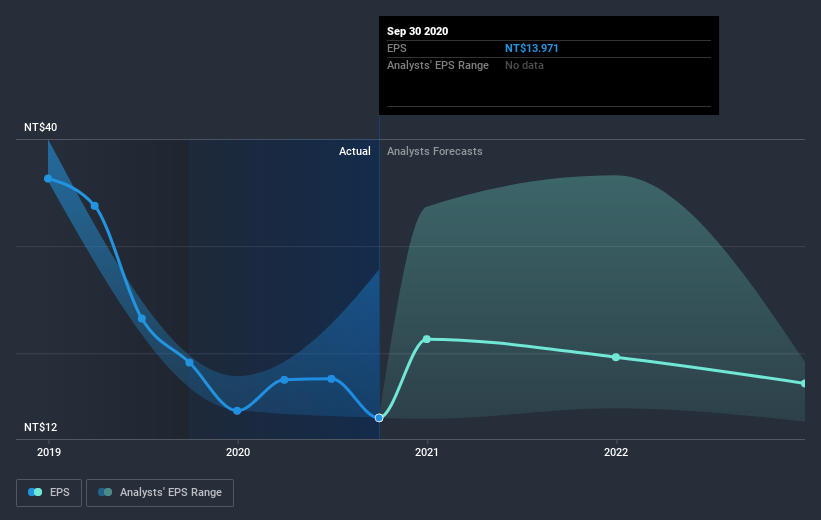Toggle the Analysts' EPS Range legend

pos(160,492)
